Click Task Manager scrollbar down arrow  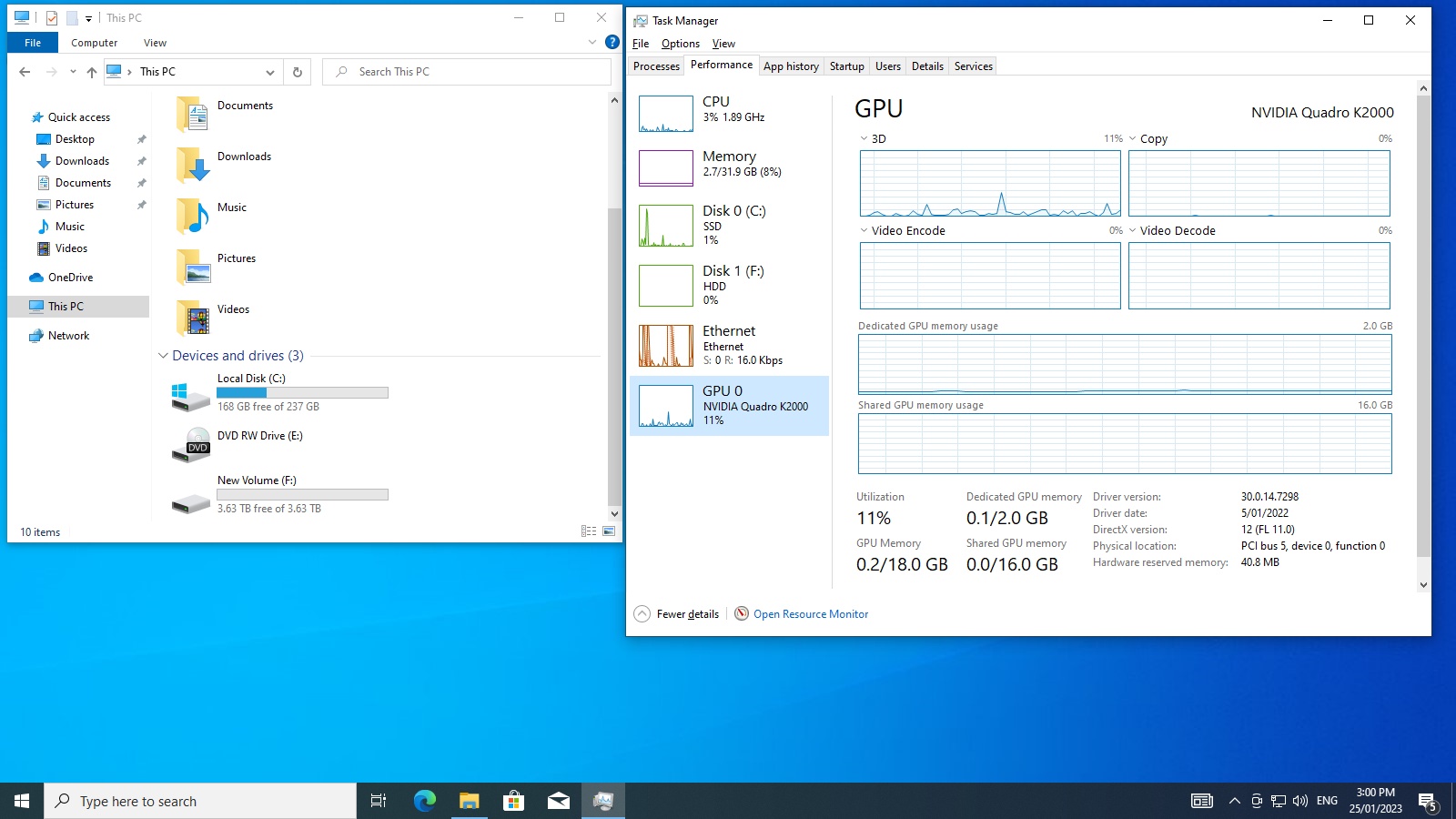1423,585
